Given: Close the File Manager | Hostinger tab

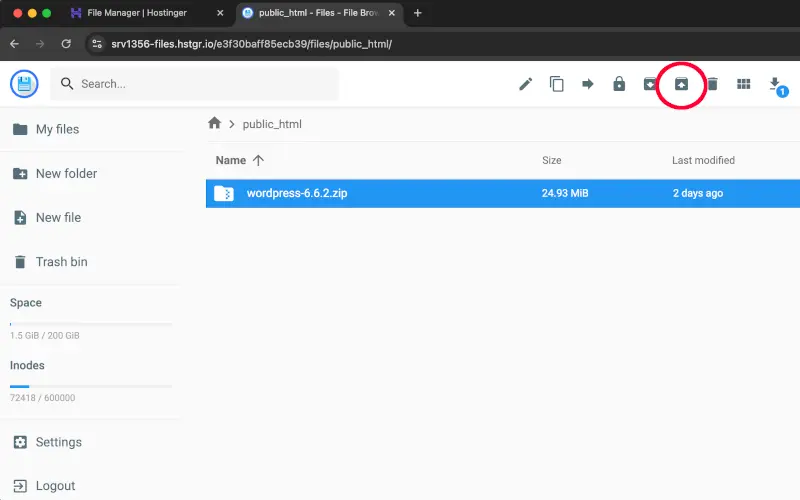Looking at the screenshot, I should tap(220, 13).
